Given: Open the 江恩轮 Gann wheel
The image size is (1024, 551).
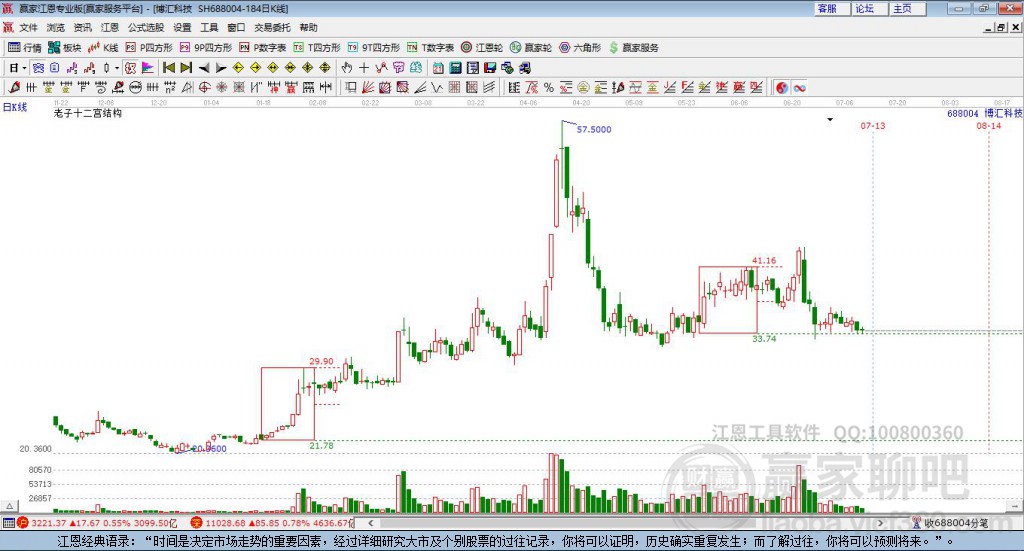Looking at the screenshot, I should click(x=482, y=48).
